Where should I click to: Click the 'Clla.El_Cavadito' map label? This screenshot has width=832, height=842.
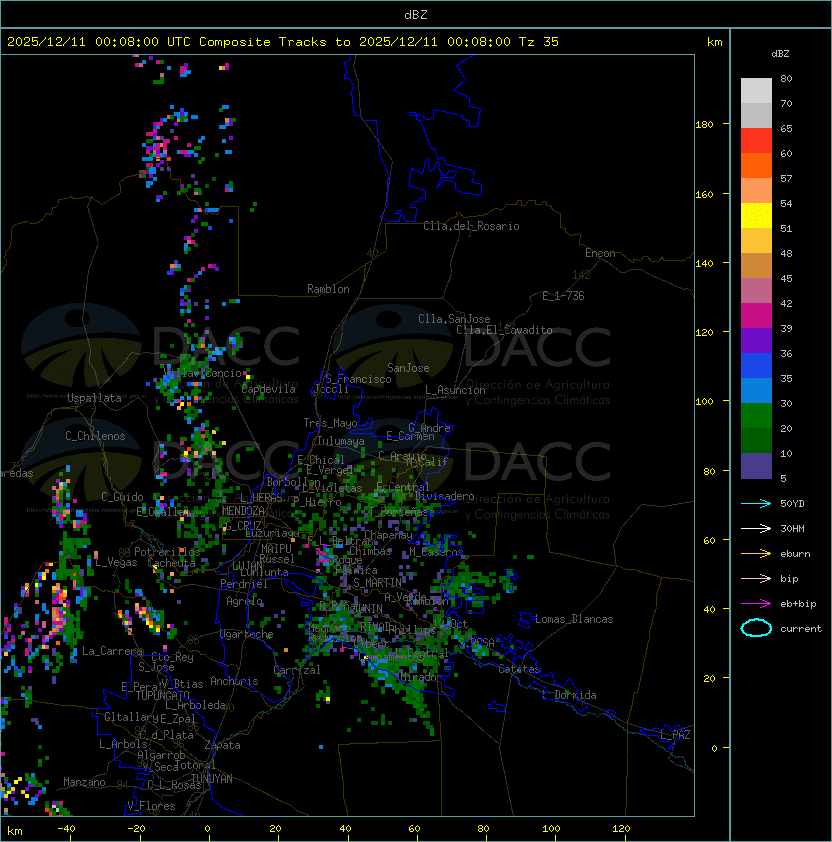(504, 330)
